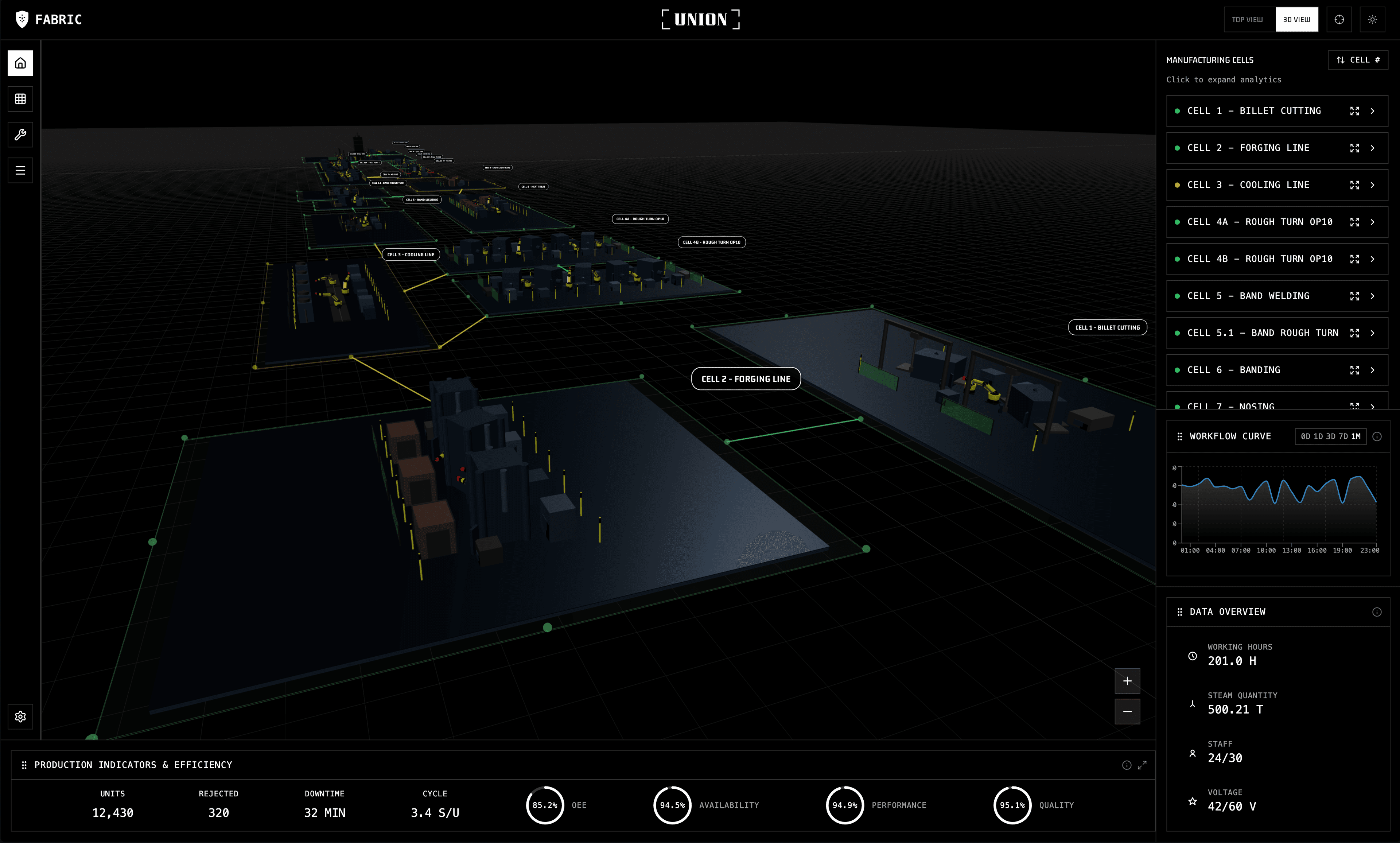The height and width of the screenshot is (843, 1400).
Task: Click the Cell 3 - Cooling Line scene label
Action: pos(411,255)
